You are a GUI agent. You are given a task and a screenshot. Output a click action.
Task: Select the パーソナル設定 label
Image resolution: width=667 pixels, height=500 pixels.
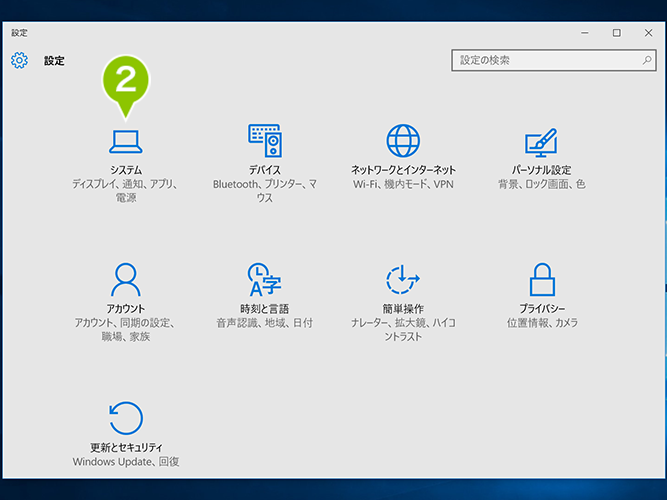tap(542, 170)
